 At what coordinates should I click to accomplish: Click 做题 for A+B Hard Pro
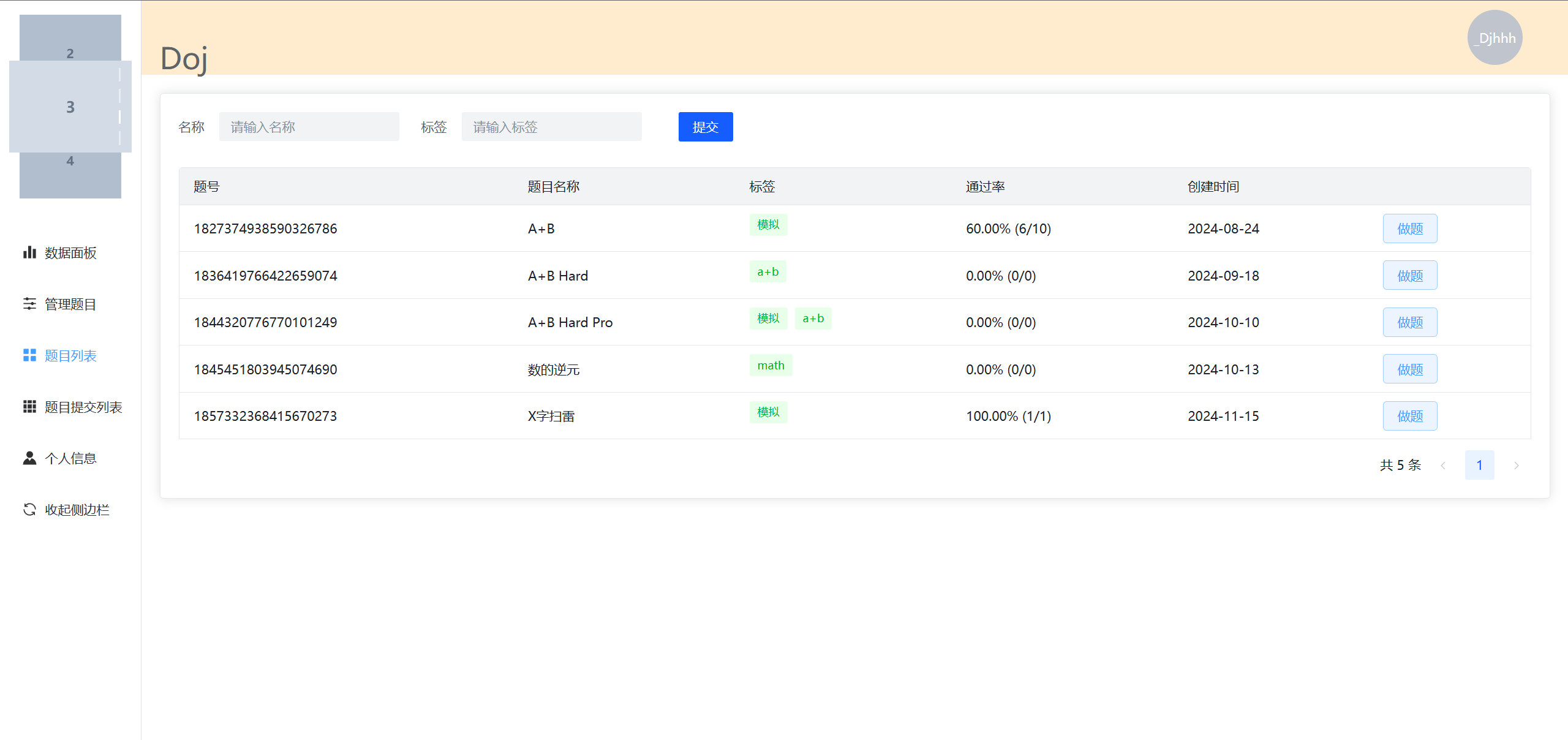[1410, 322]
